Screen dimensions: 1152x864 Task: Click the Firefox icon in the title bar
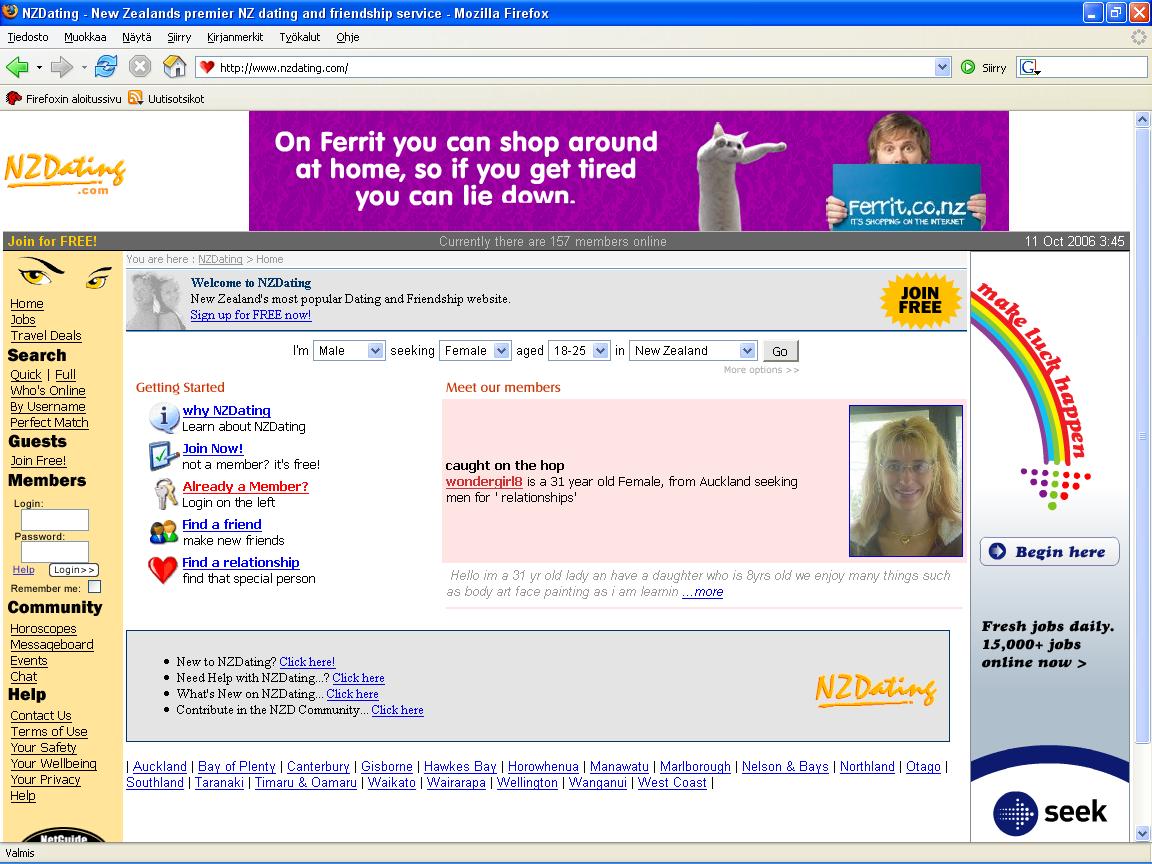10,12
